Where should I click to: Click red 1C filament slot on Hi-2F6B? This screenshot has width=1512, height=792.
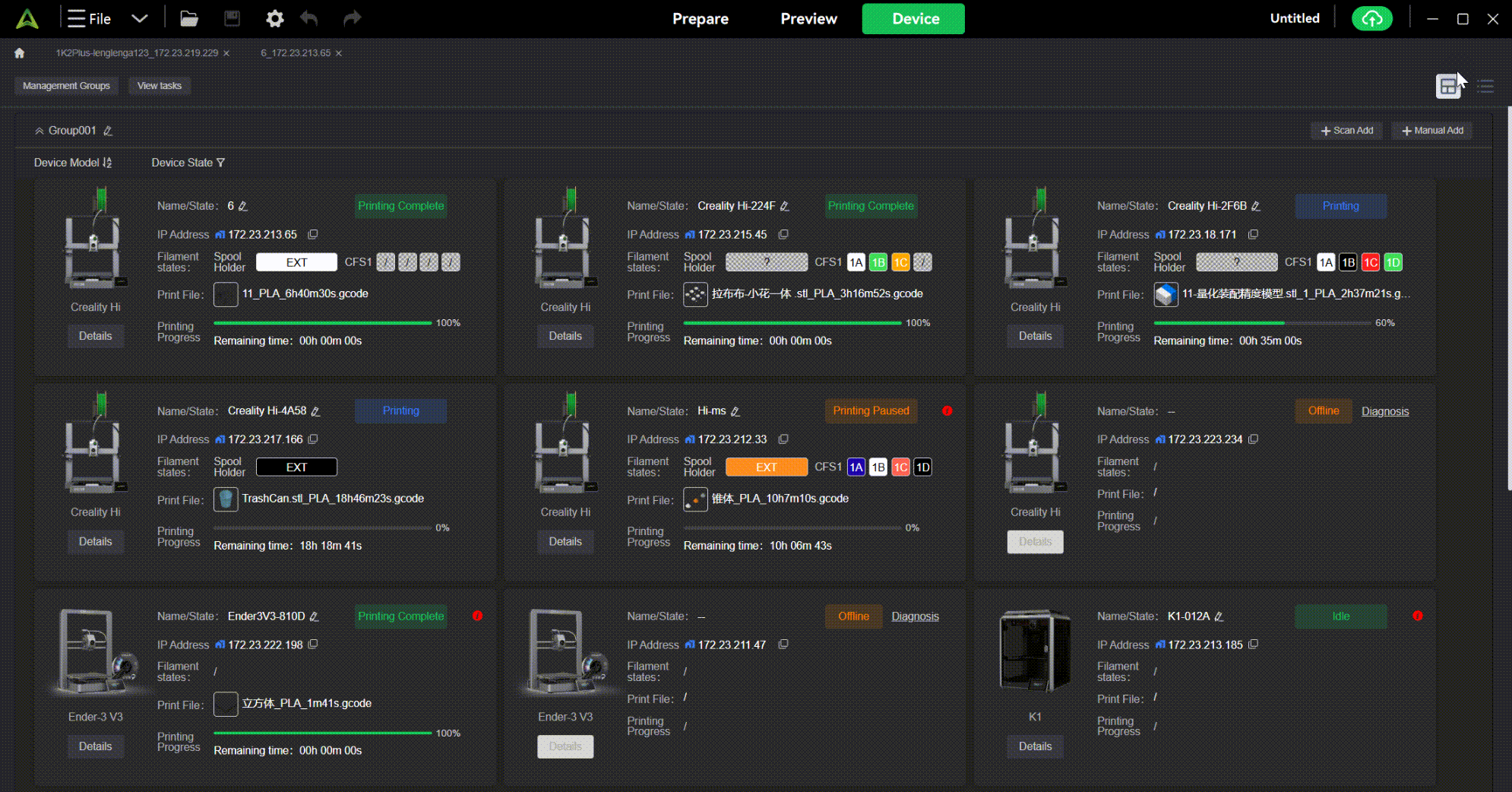(1370, 262)
